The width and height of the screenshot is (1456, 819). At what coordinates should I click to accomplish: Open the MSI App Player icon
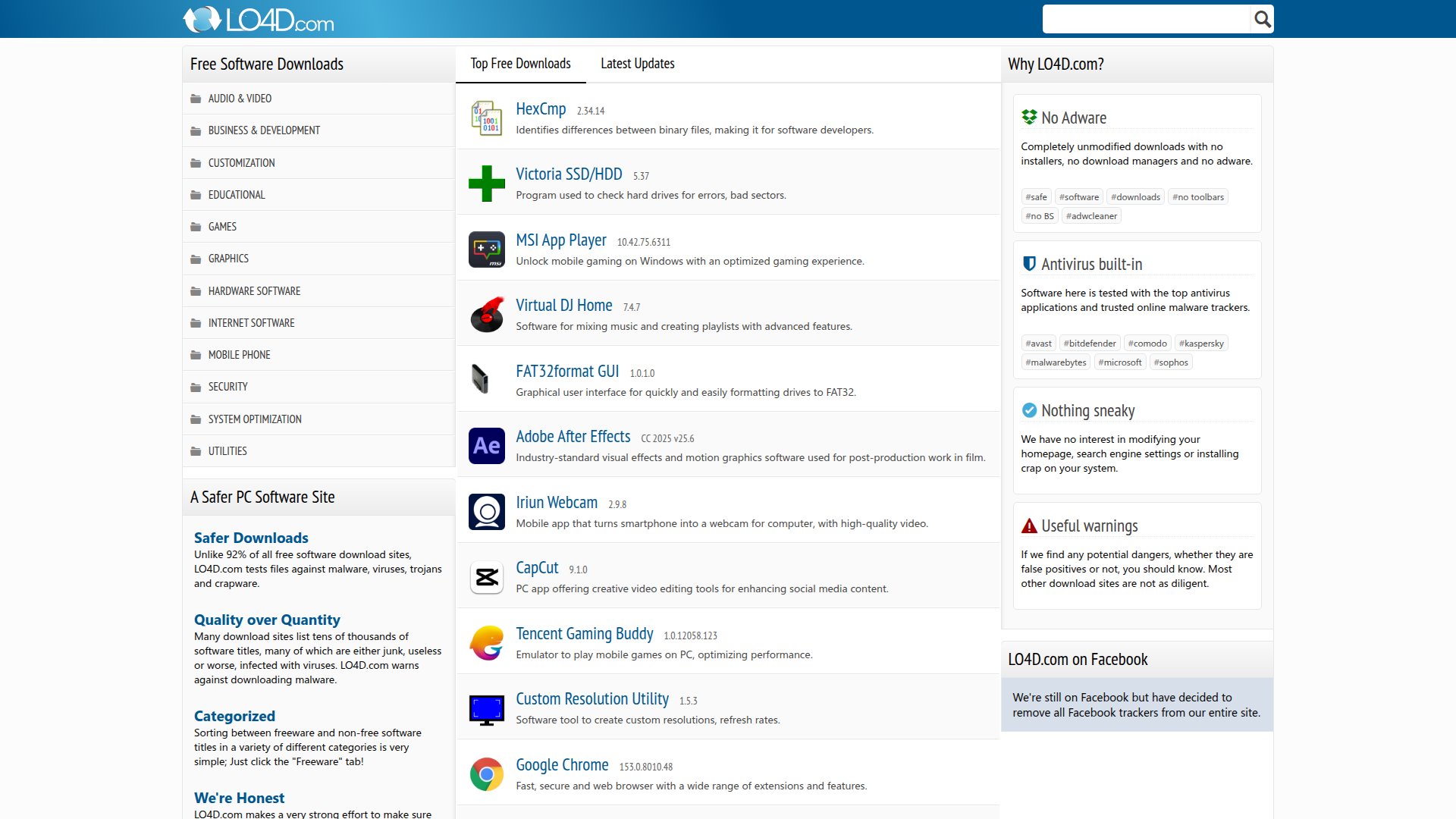click(487, 249)
